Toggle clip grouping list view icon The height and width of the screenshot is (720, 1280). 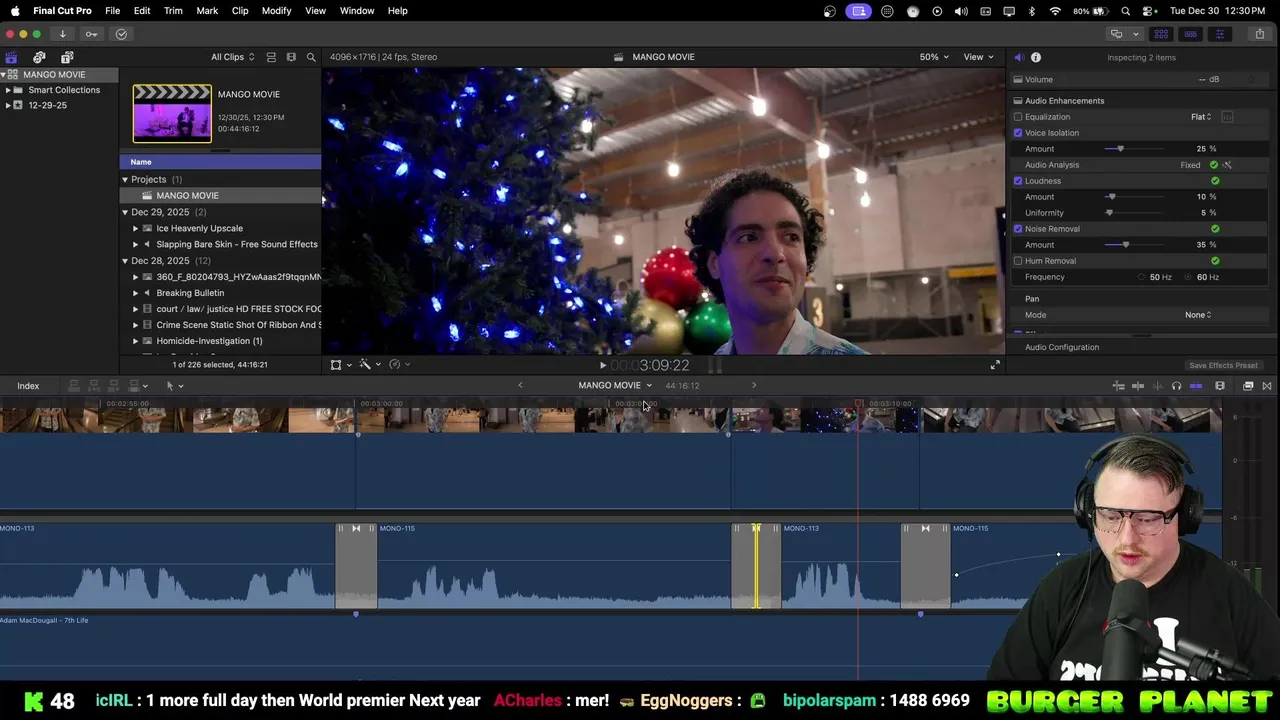(x=271, y=57)
